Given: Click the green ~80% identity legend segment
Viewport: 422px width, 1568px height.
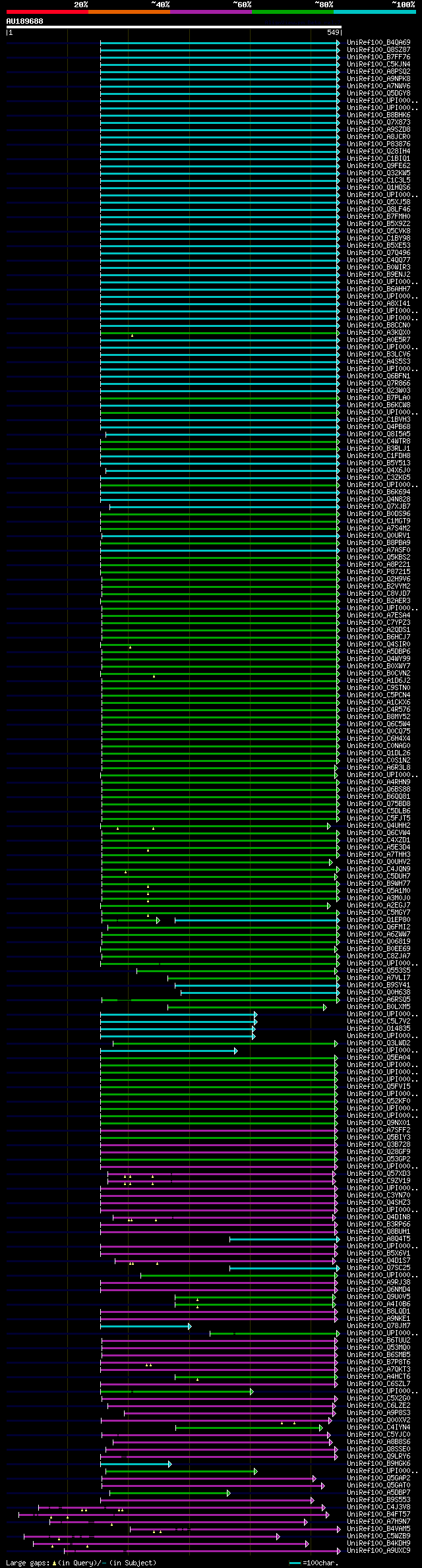Looking at the screenshot, I should click(293, 12).
